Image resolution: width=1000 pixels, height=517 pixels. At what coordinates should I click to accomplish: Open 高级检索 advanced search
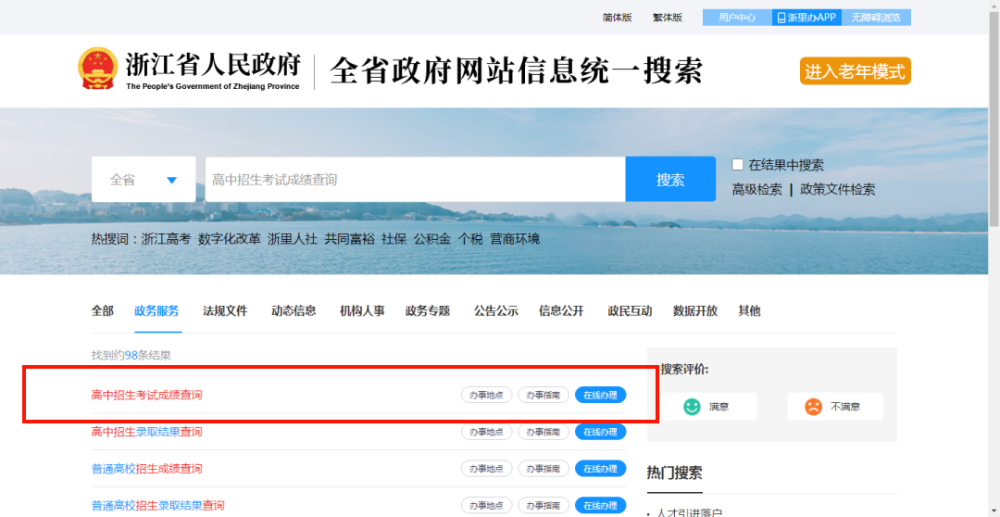click(757, 189)
